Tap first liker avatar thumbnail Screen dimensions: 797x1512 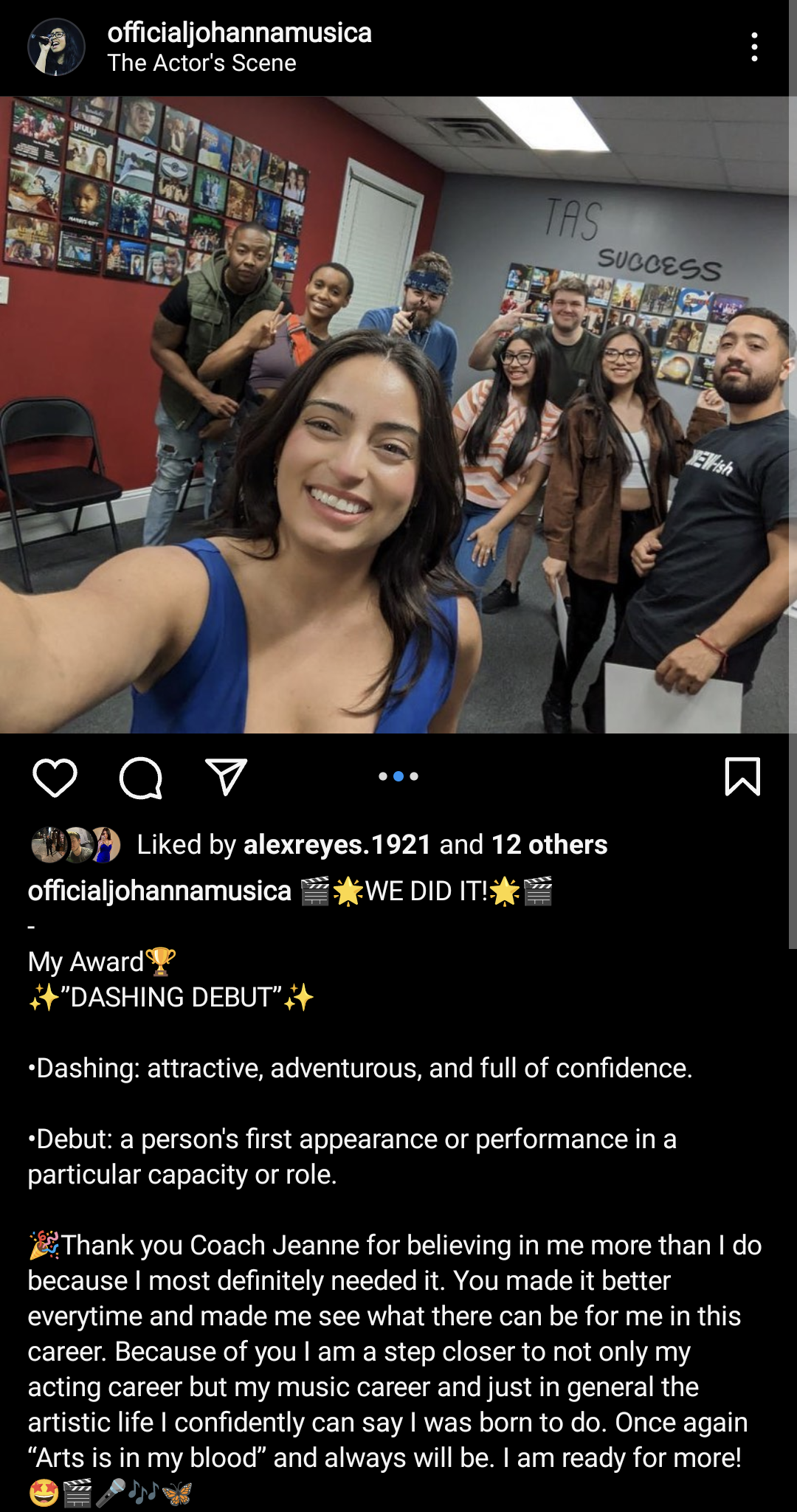coord(48,845)
